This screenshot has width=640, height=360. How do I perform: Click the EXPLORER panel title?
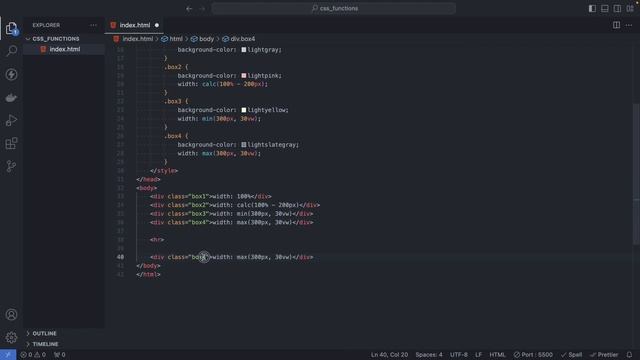(46, 25)
